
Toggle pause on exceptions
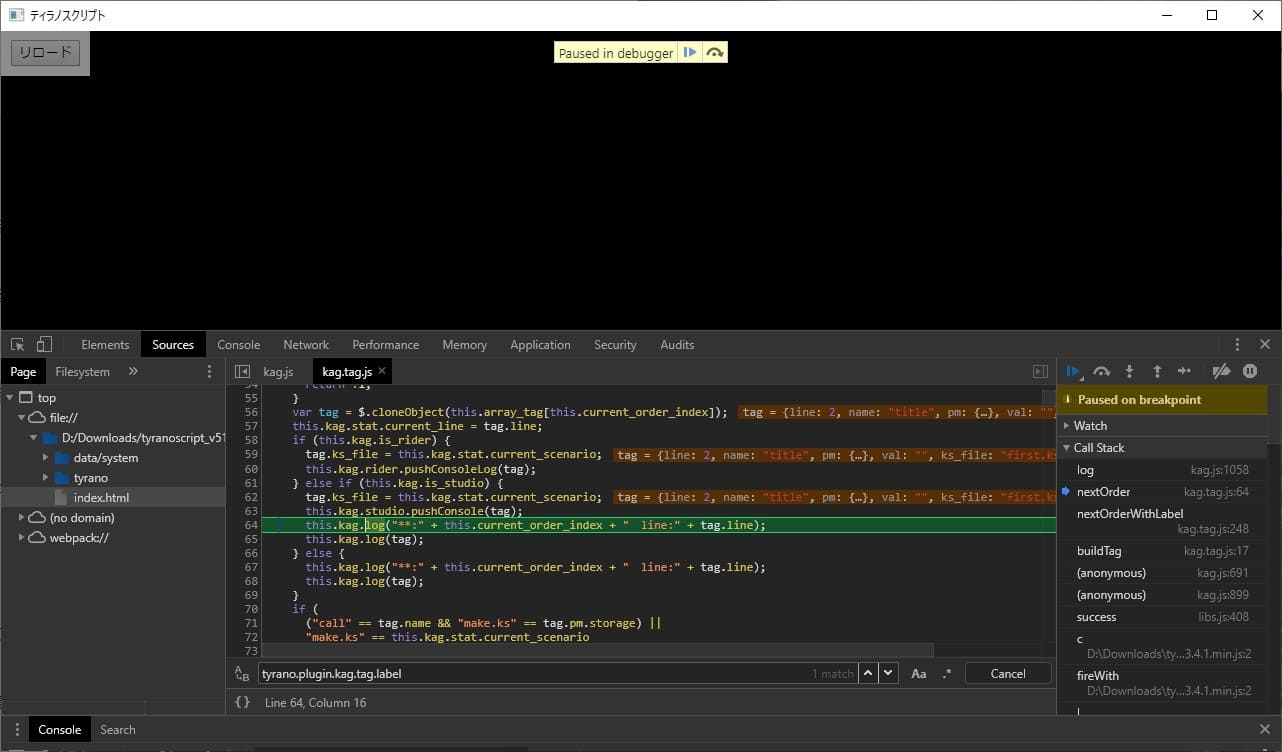(1250, 371)
